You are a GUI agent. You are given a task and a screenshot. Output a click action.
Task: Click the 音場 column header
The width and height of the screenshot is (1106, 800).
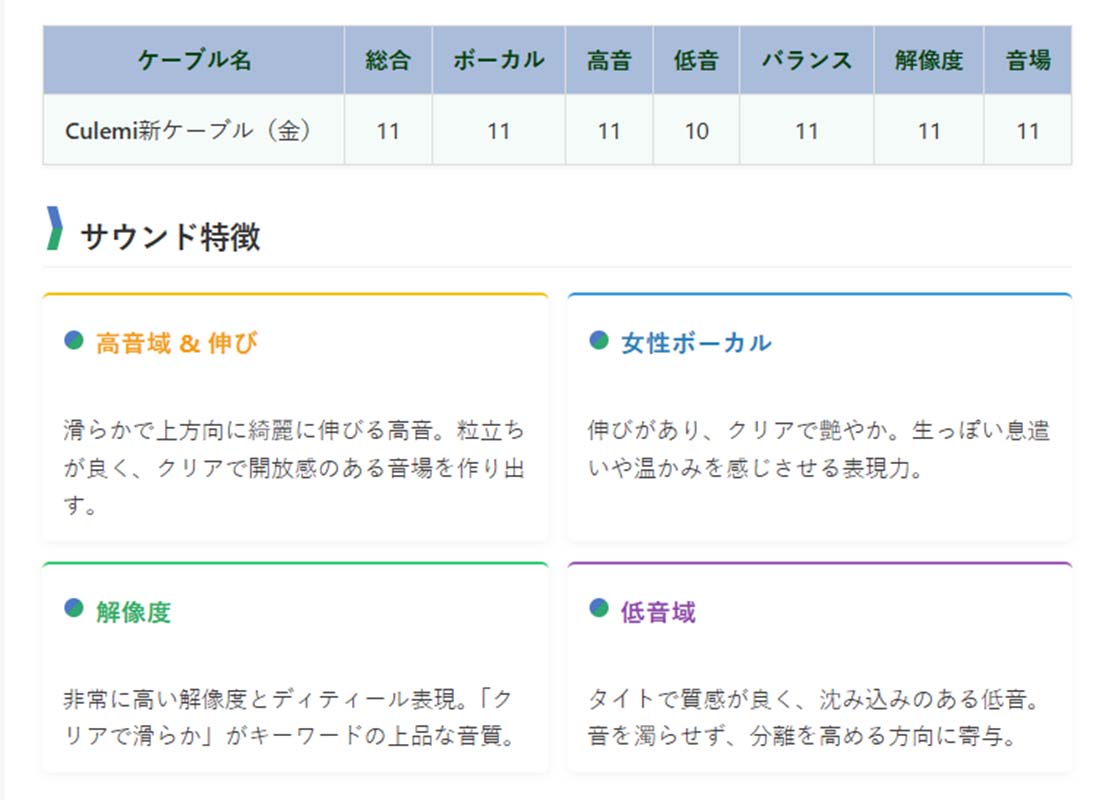click(1028, 60)
